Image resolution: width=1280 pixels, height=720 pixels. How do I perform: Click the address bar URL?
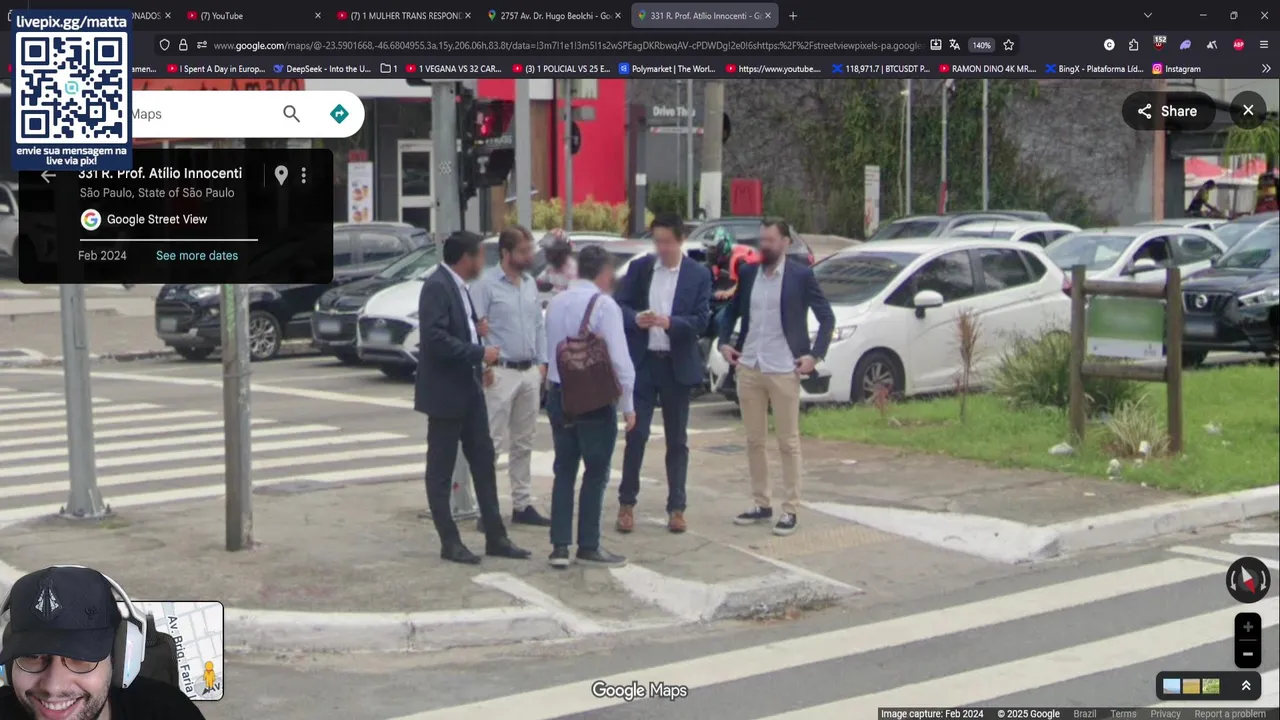(x=566, y=45)
